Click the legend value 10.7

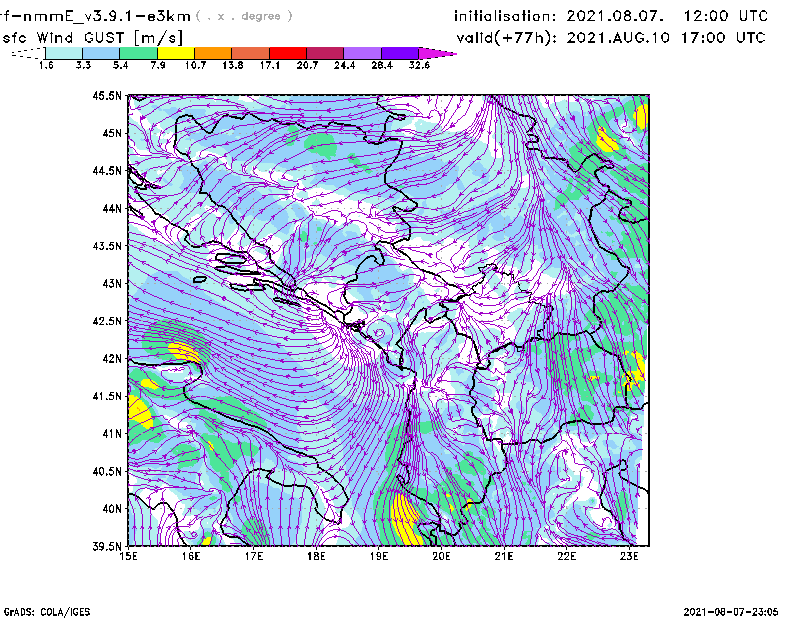point(195,65)
